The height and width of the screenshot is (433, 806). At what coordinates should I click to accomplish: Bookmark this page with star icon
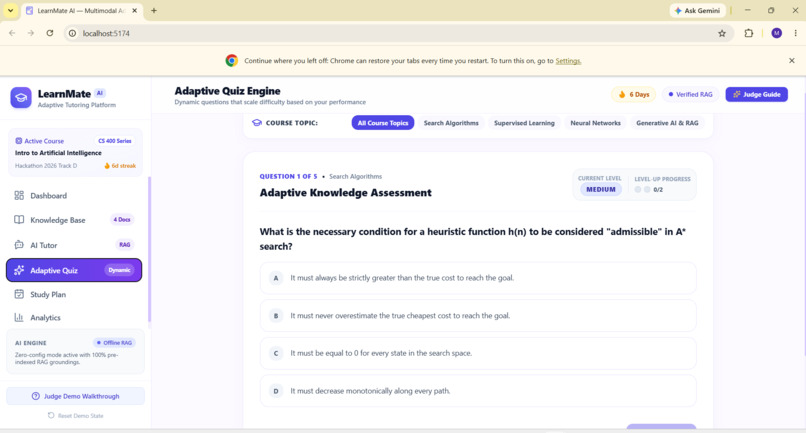(722, 33)
